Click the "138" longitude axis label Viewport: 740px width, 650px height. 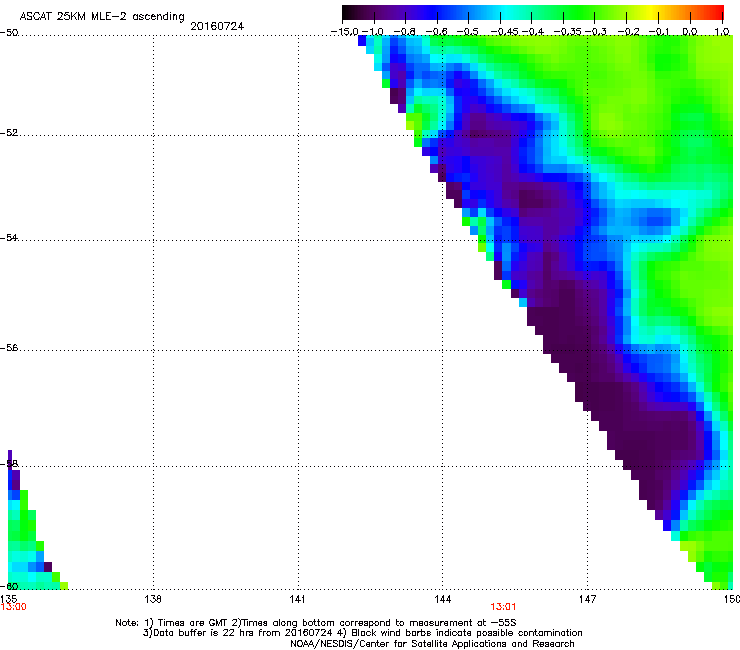coord(153,599)
